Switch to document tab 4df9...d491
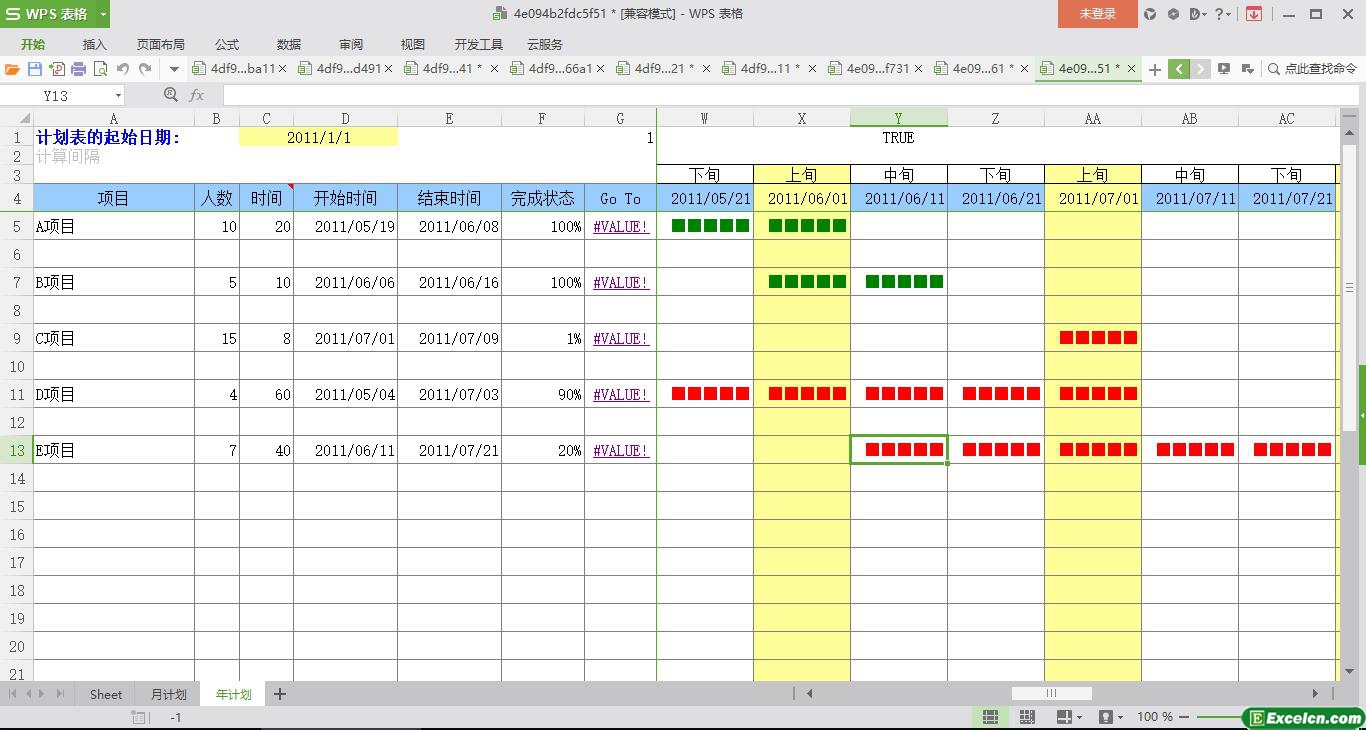This screenshot has height=730, width=1366. tap(348, 69)
